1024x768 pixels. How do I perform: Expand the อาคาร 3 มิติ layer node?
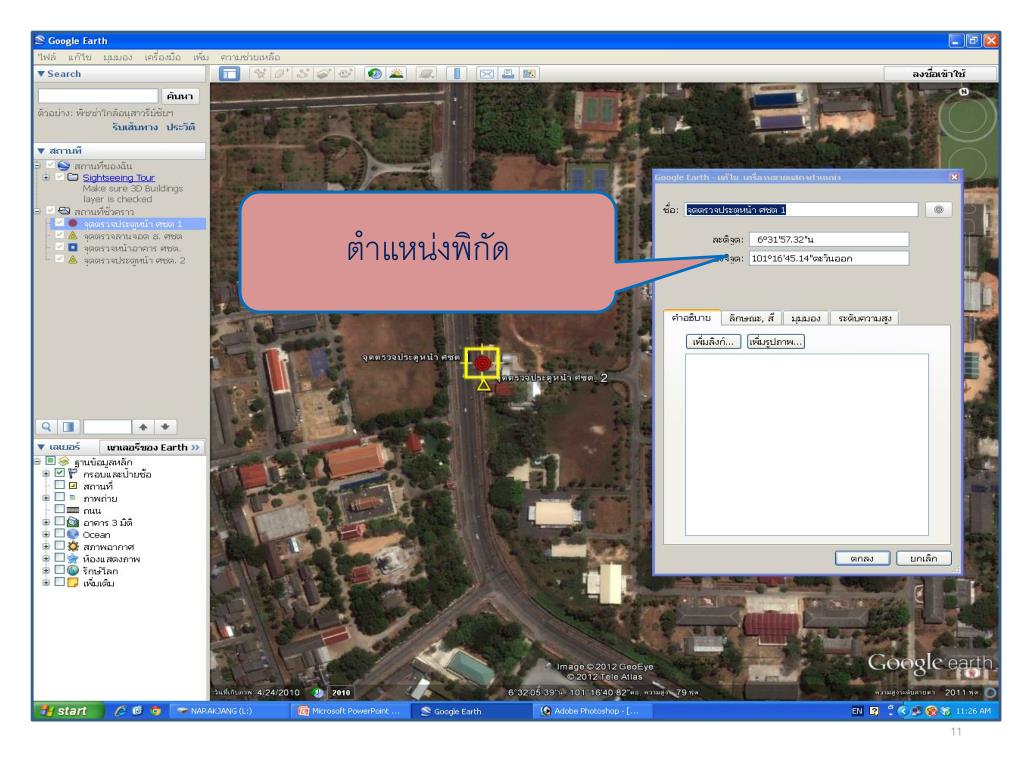pos(46,522)
